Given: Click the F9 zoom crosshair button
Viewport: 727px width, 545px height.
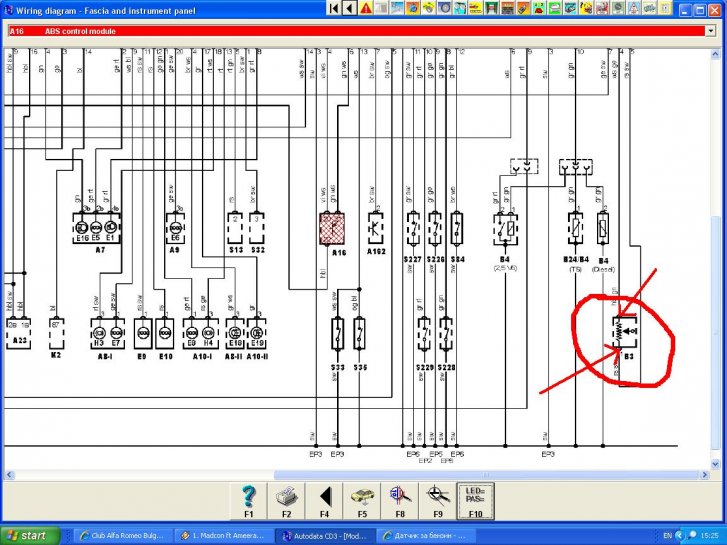Looking at the screenshot, I should click(436, 499).
